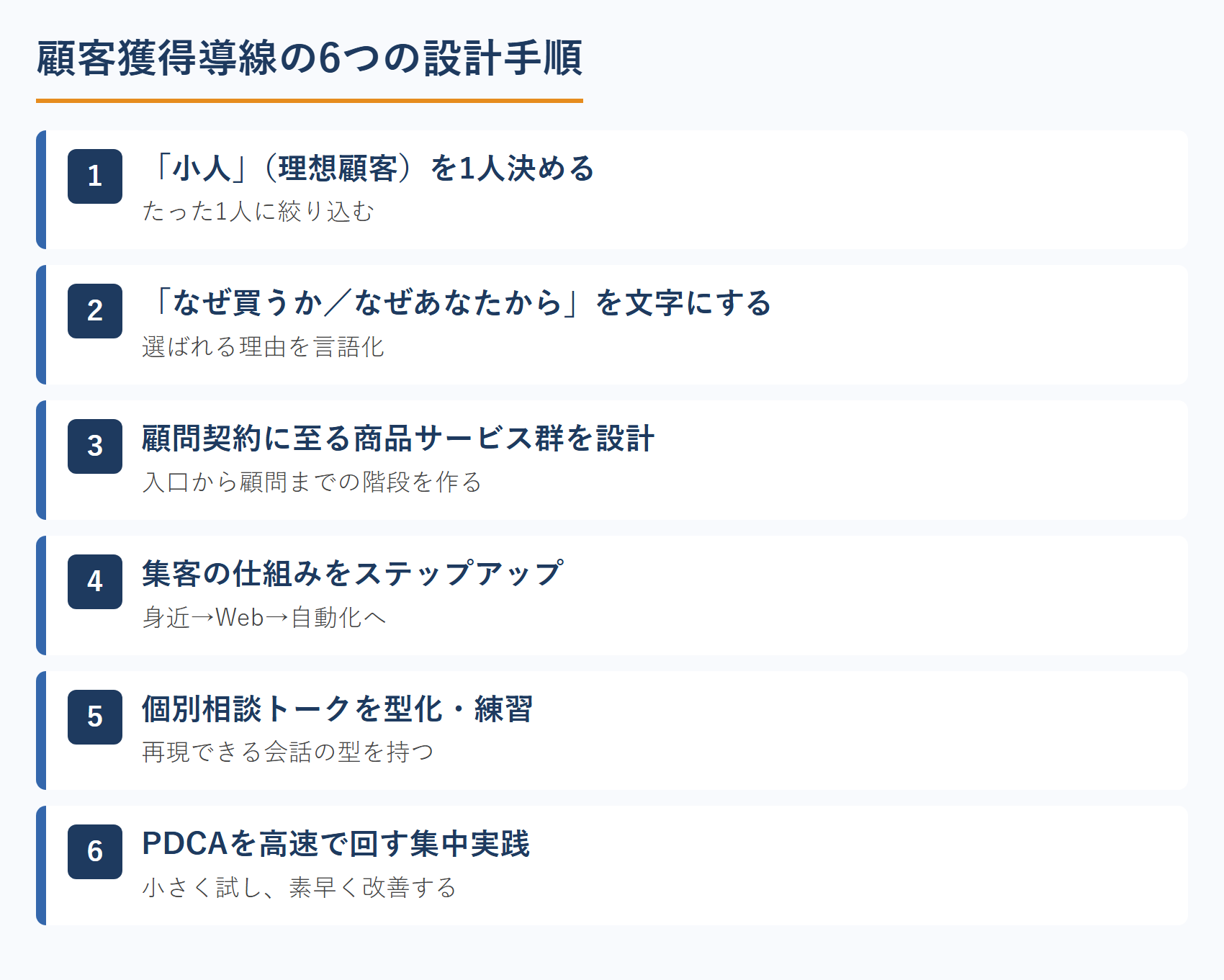The height and width of the screenshot is (980, 1224).
Task: Click the number 3 badge
Action: click(95, 446)
